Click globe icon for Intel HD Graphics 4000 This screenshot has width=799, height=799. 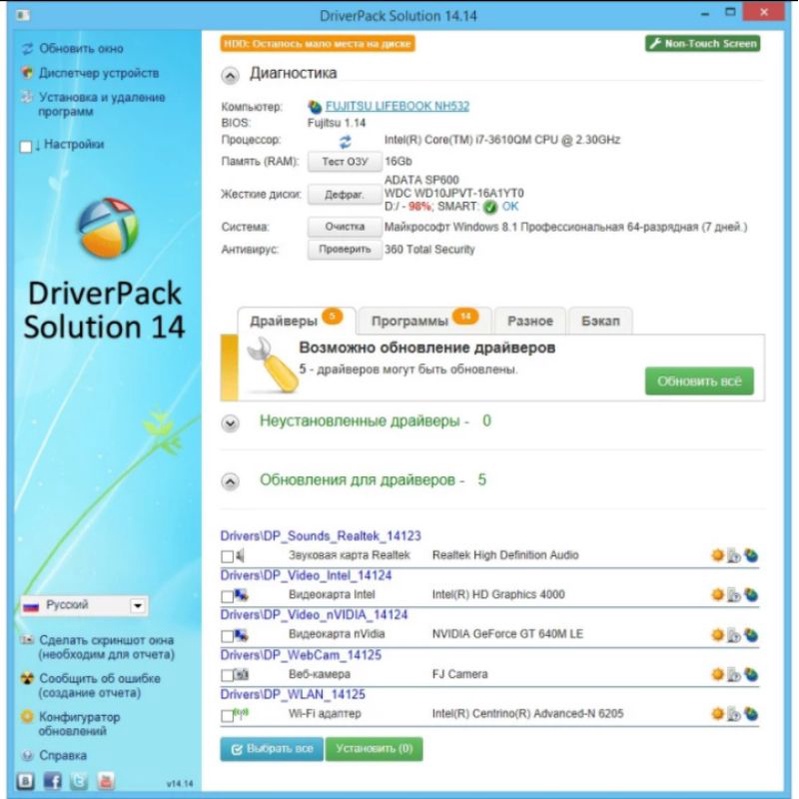(x=751, y=594)
